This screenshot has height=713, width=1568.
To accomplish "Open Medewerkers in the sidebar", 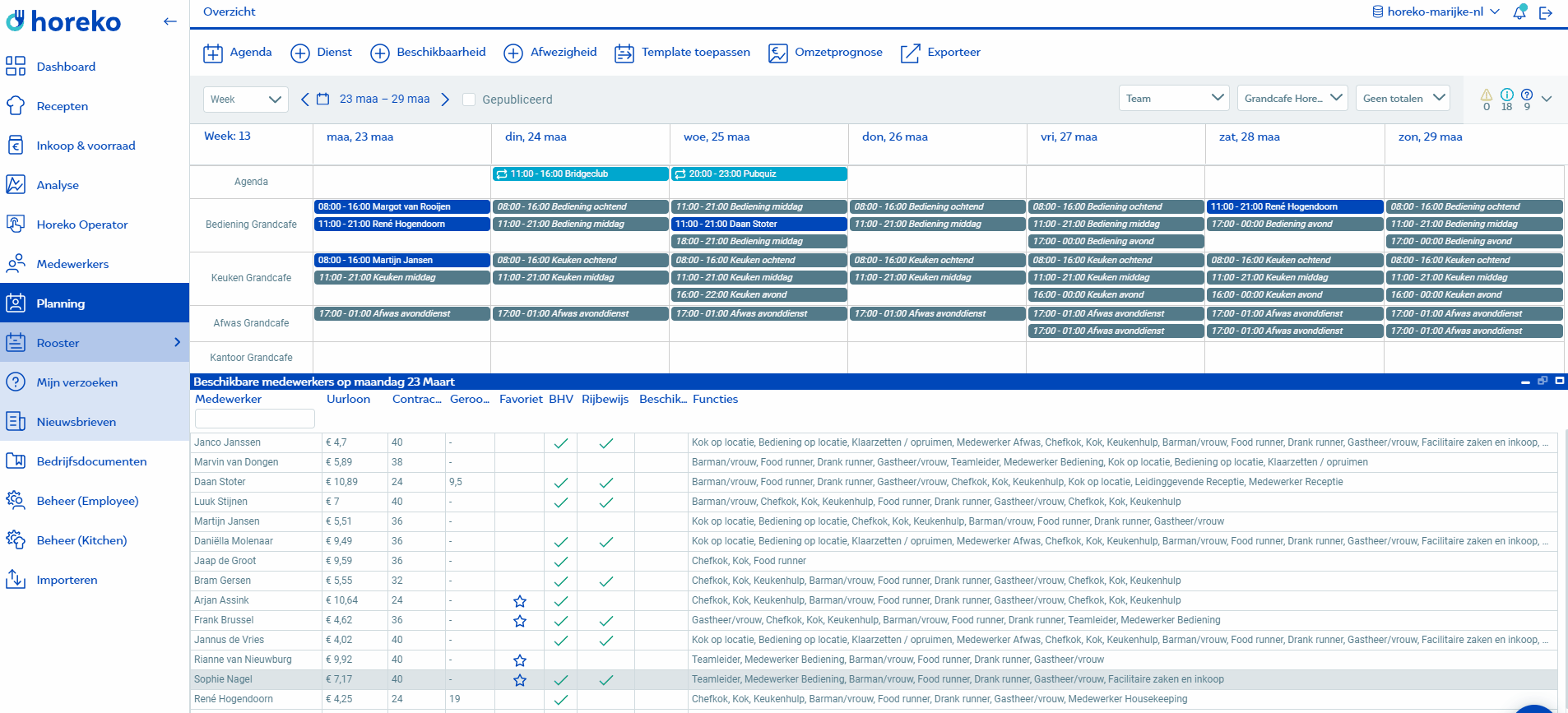I will click(72, 264).
